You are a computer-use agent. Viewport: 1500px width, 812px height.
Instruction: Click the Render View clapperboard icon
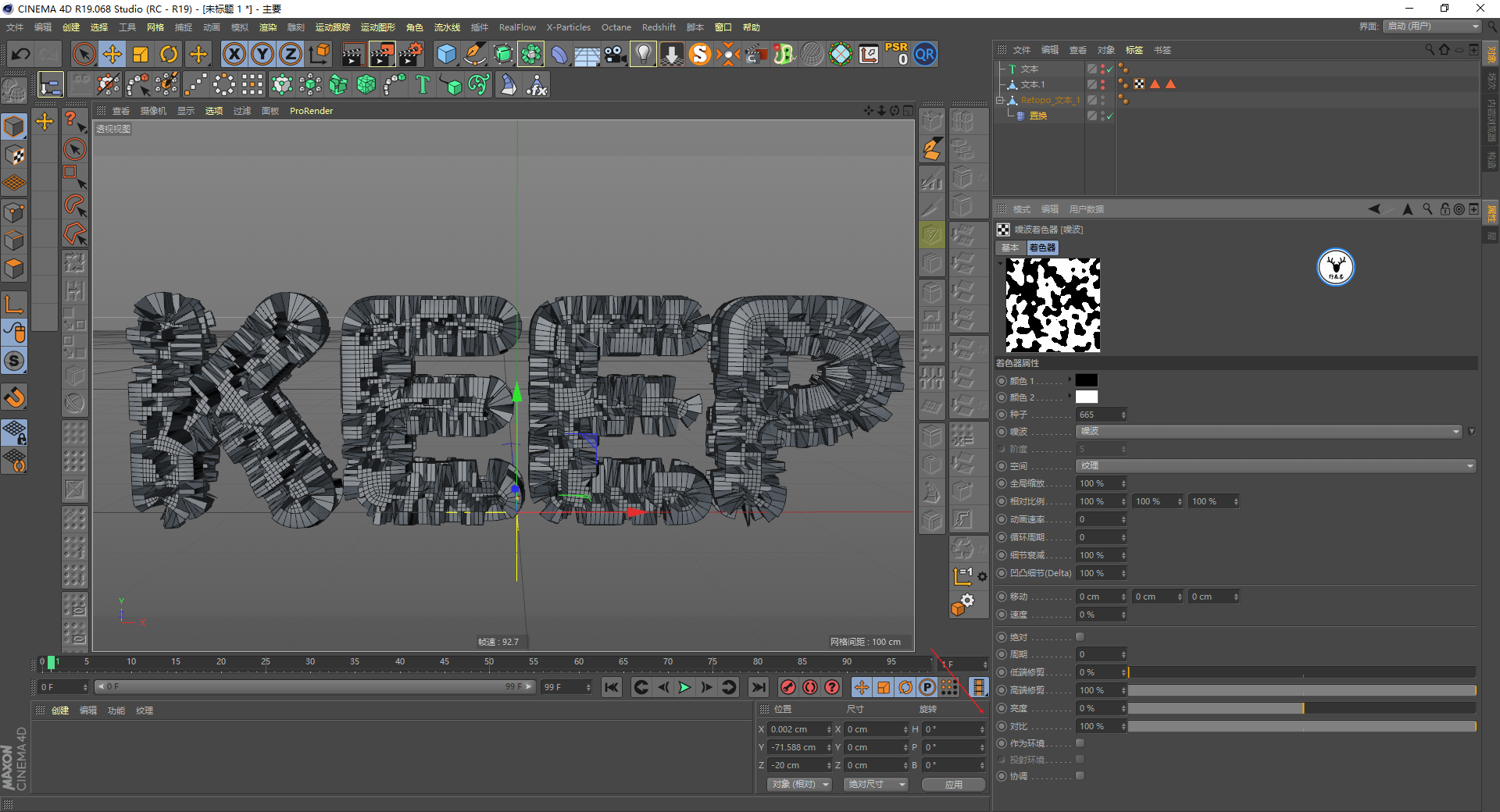click(x=353, y=54)
